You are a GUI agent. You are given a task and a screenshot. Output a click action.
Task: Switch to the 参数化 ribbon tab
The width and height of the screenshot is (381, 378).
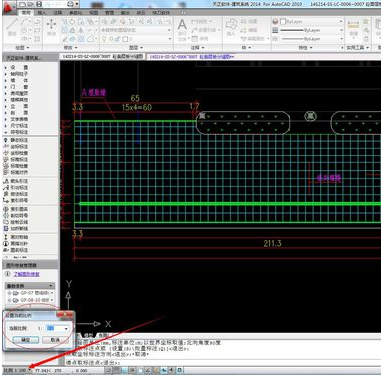point(75,13)
